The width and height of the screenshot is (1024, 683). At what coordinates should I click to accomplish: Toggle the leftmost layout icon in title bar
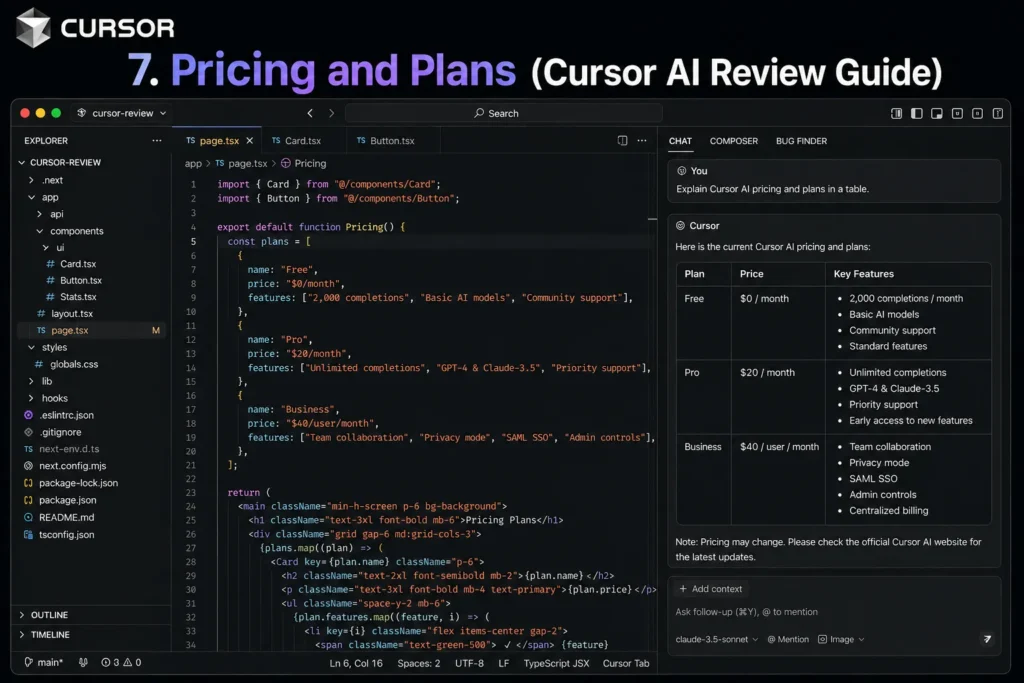point(897,113)
